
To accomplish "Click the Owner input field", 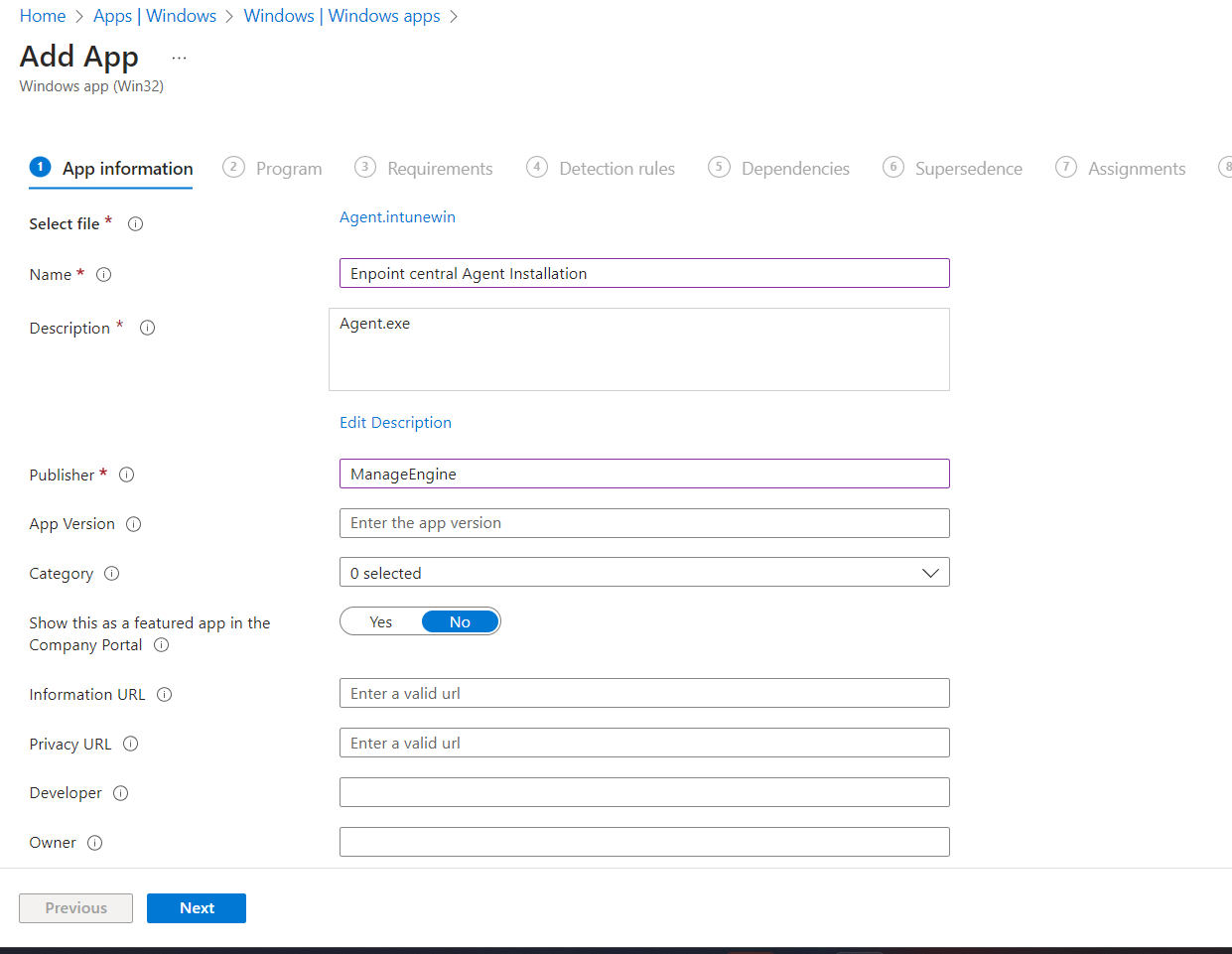I will tap(644, 842).
